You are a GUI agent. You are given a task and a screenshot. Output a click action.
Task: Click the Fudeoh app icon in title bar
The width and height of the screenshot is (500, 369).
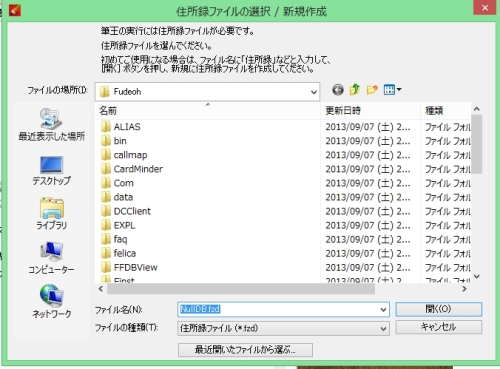point(15,10)
